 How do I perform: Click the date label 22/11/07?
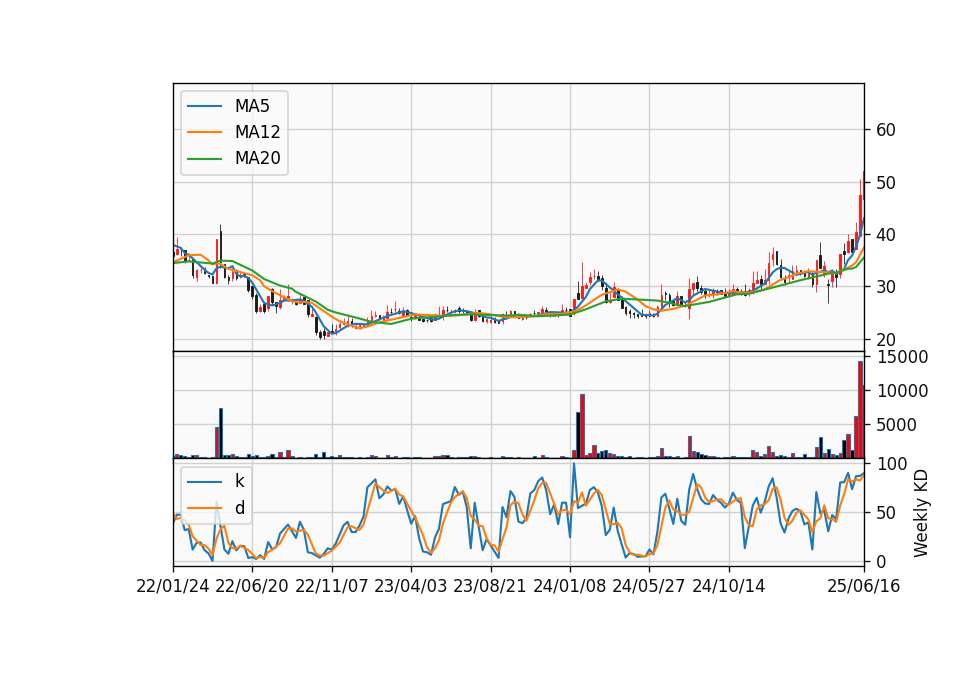tap(332, 586)
